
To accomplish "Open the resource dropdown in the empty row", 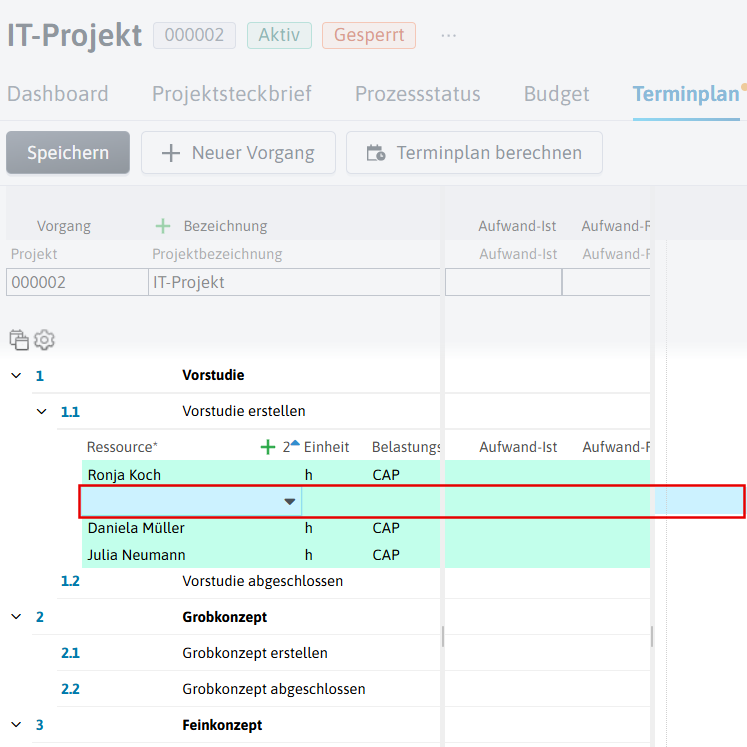I will point(290,502).
